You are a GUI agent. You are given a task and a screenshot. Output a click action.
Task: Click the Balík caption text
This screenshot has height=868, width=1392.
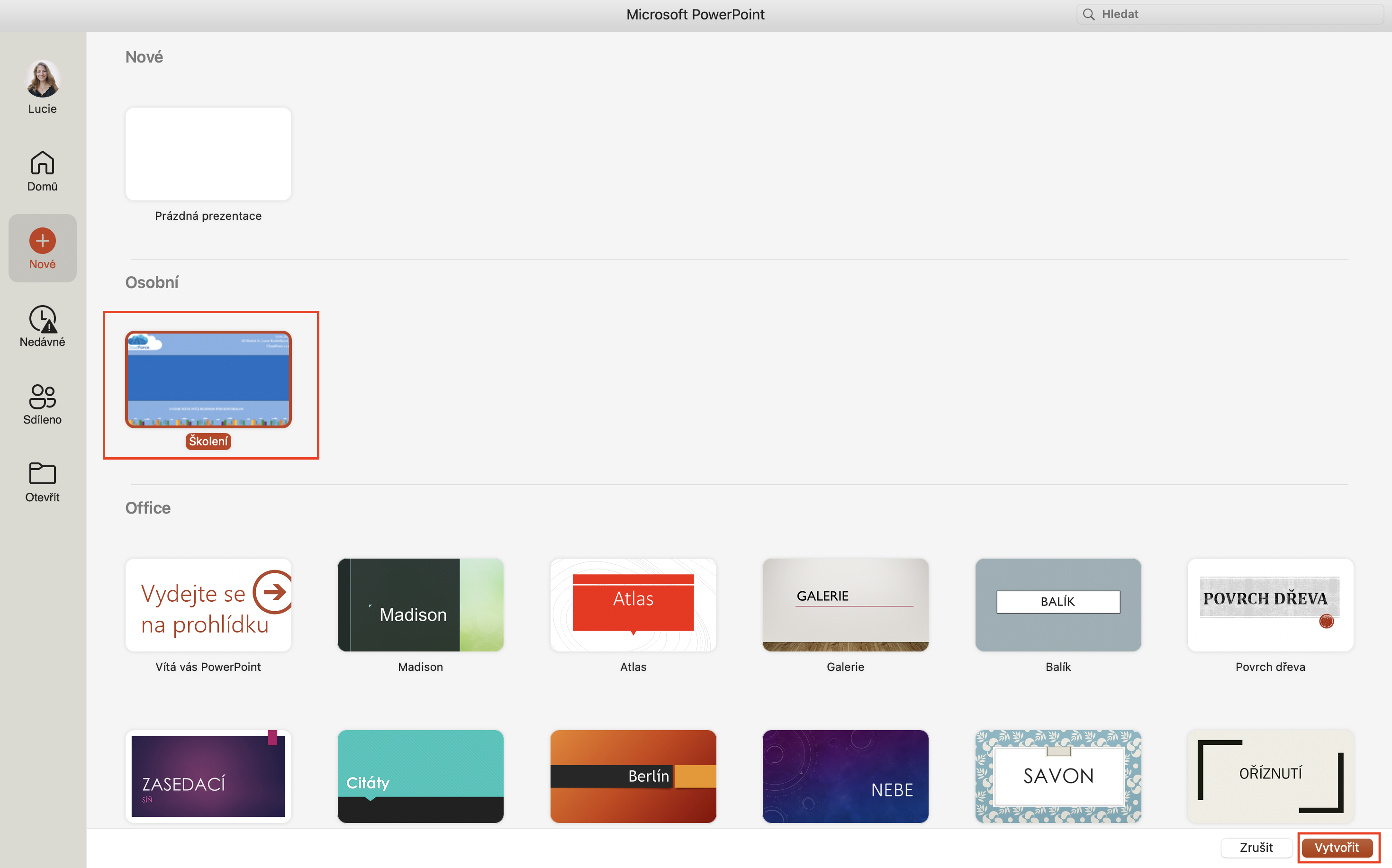(x=1058, y=667)
